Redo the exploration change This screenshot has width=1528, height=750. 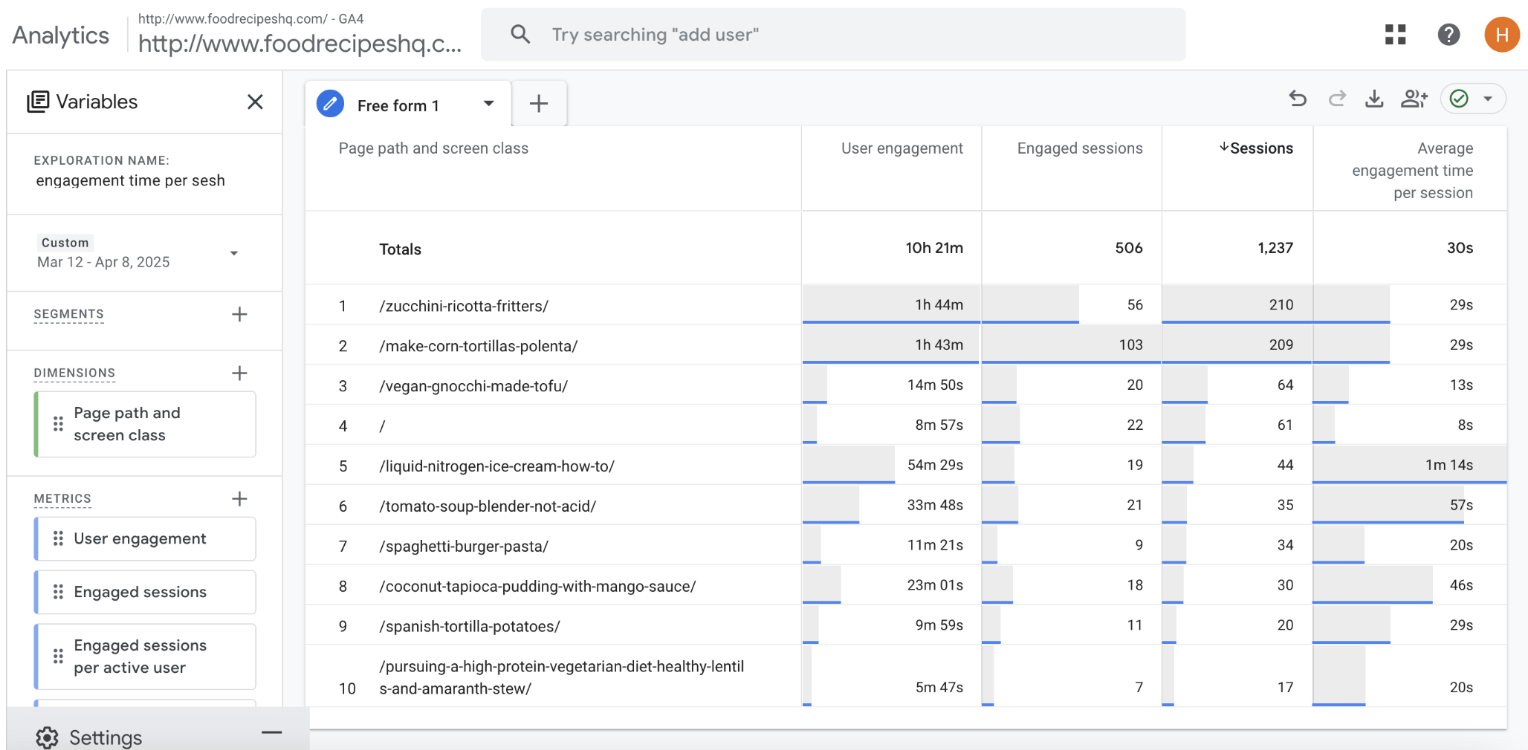[x=1337, y=99]
